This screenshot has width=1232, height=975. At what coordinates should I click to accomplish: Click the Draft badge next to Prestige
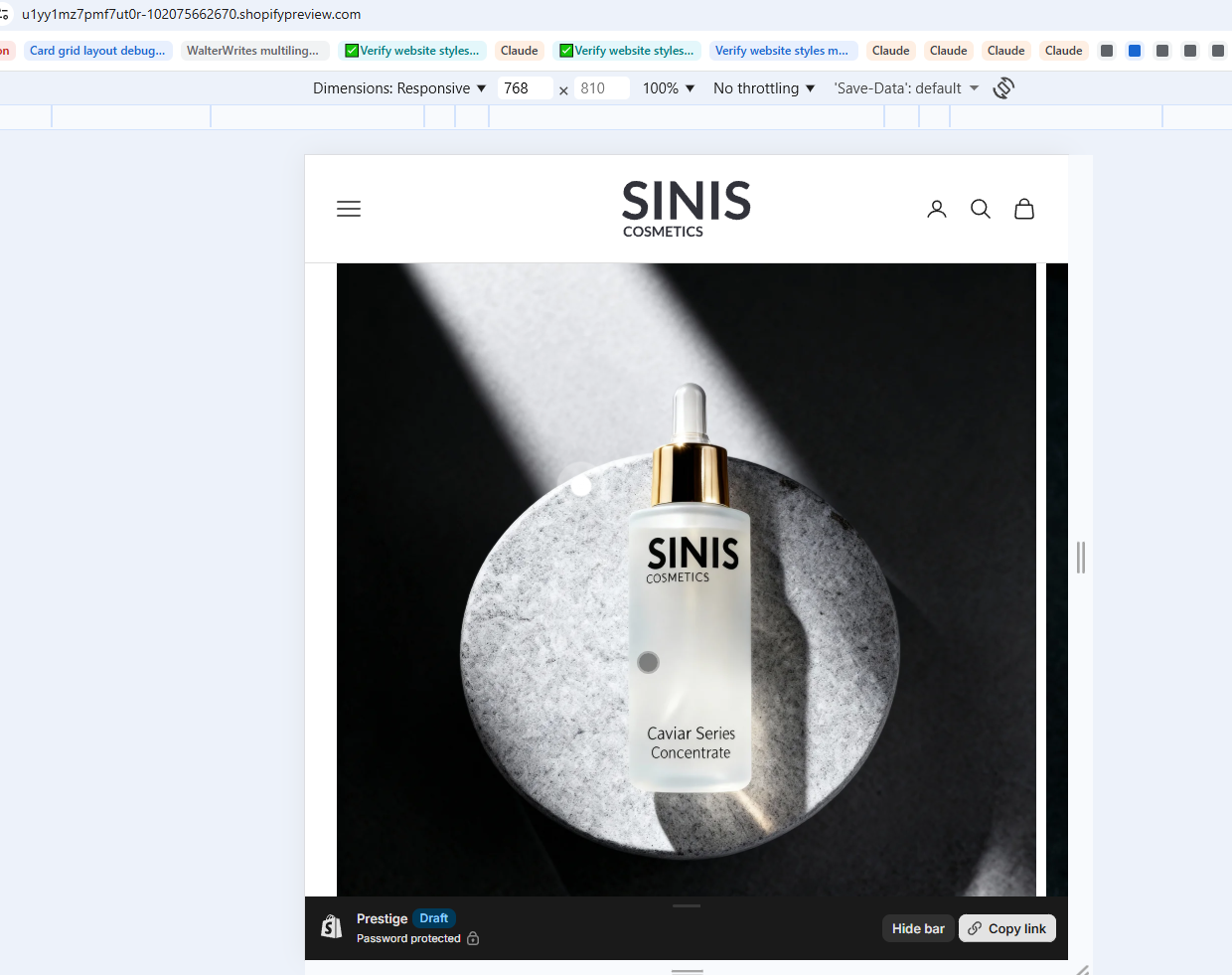point(434,918)
